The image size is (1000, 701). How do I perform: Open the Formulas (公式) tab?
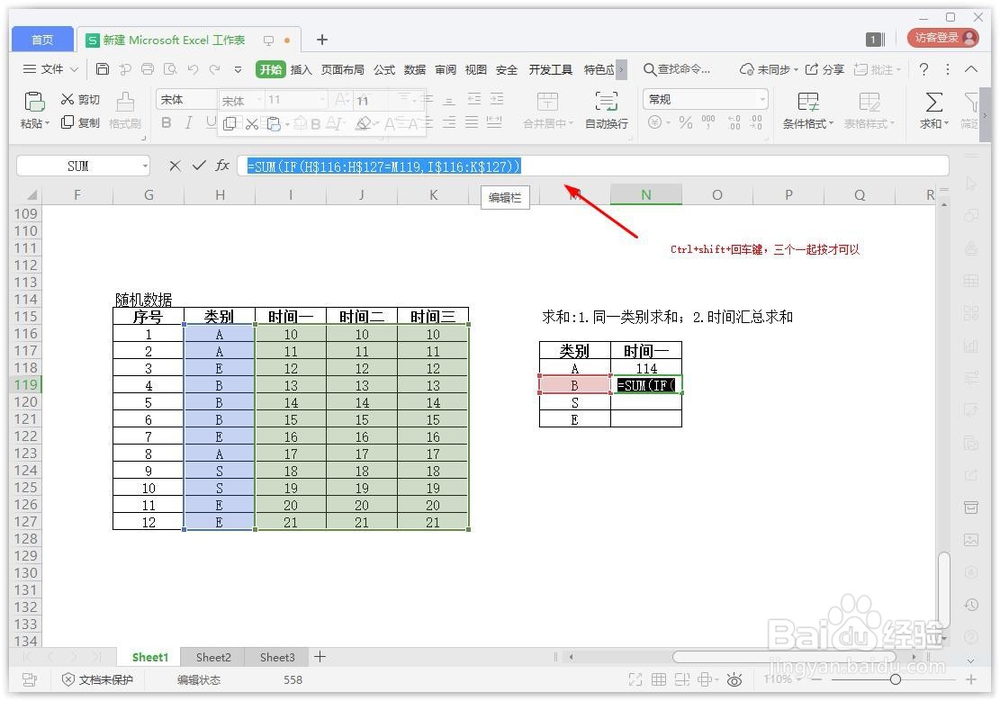click(x=384, y=70)
